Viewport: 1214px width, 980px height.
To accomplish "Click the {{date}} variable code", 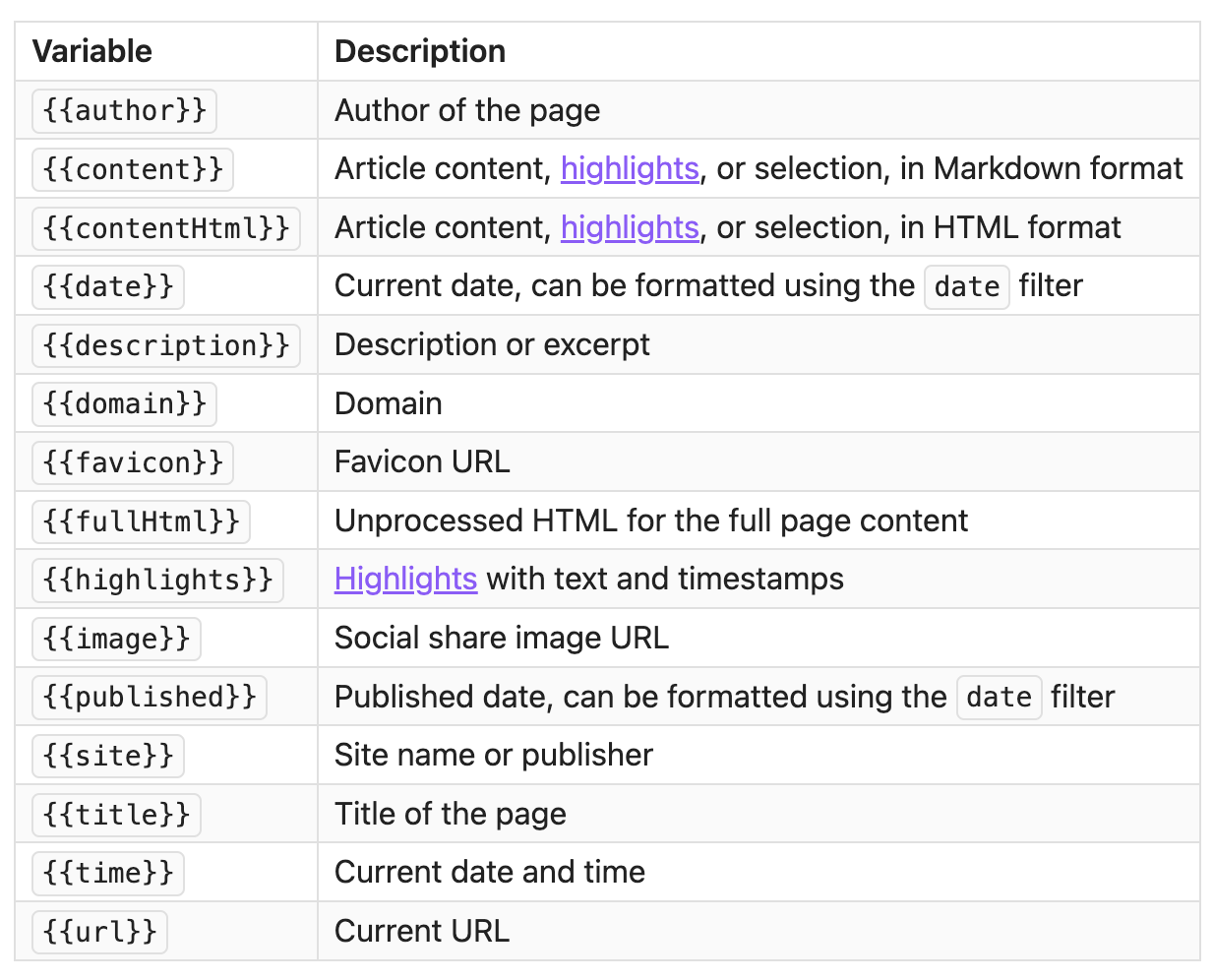I will click(108, 287).
